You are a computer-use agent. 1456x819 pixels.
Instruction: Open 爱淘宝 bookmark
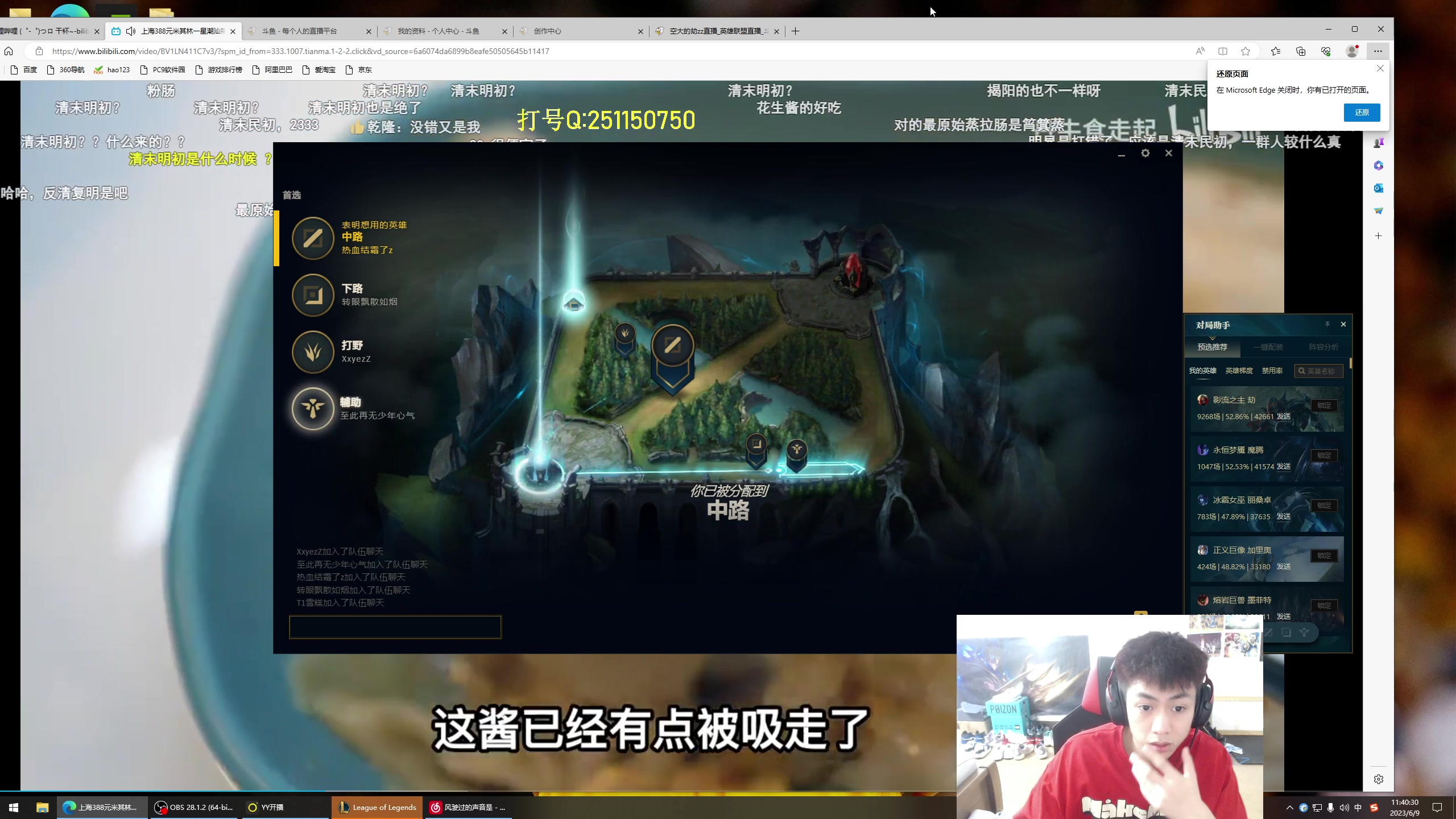click(319, 70)
